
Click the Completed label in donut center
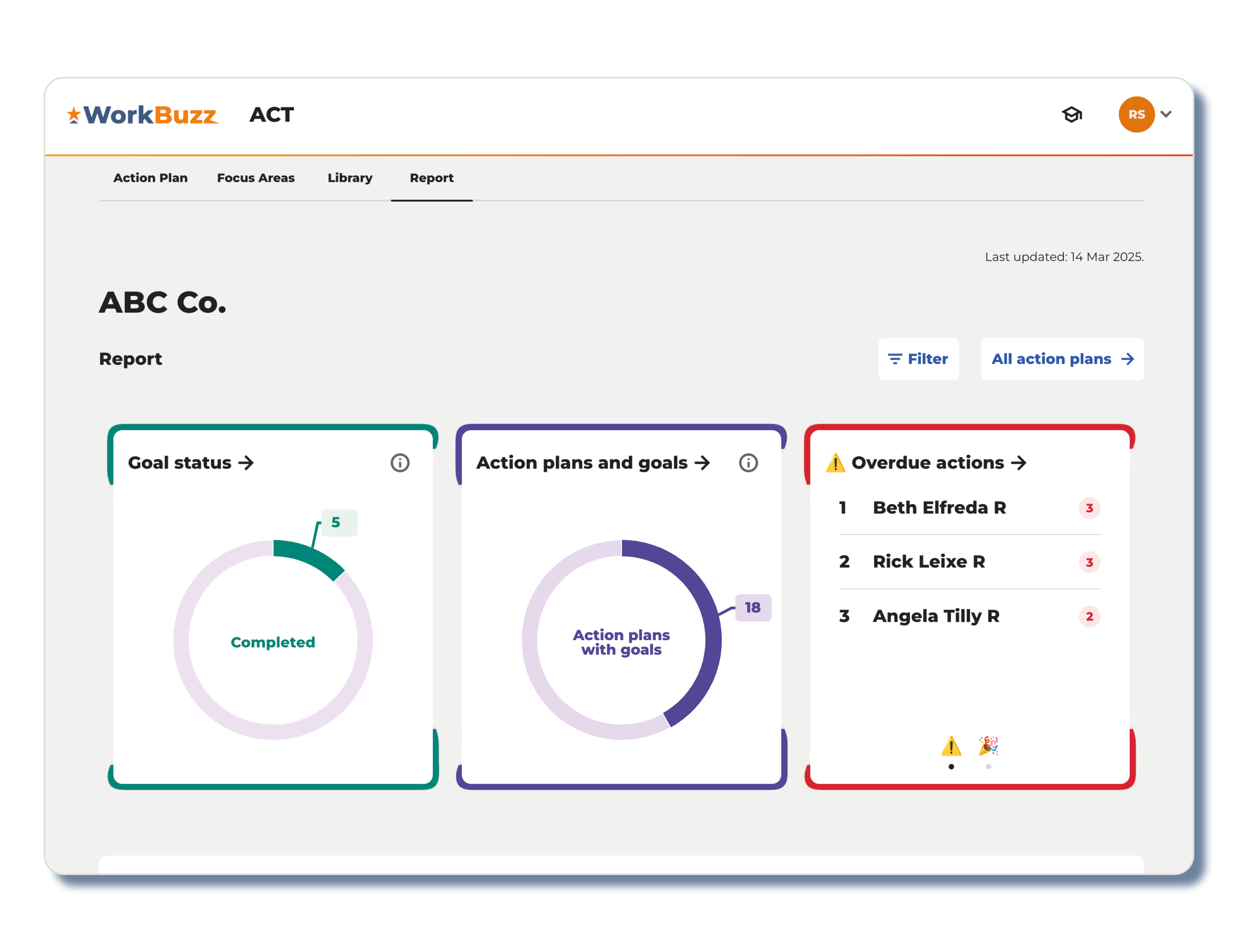(x=273, y=642)
